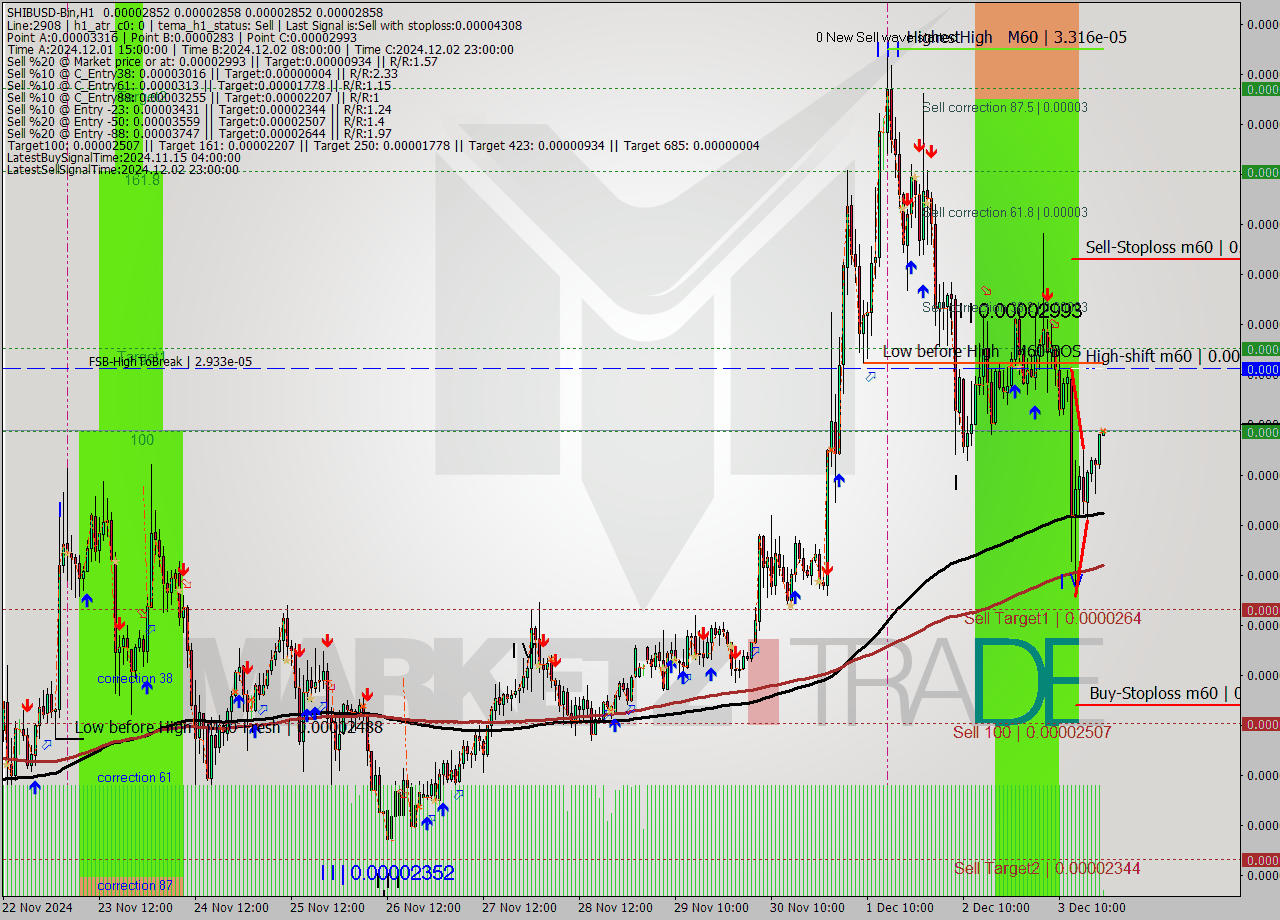This screenshot has width=1280, height=920.
Task: Select the 'Sell %20 @ Market price' line
Action: (x=222, y=61)
